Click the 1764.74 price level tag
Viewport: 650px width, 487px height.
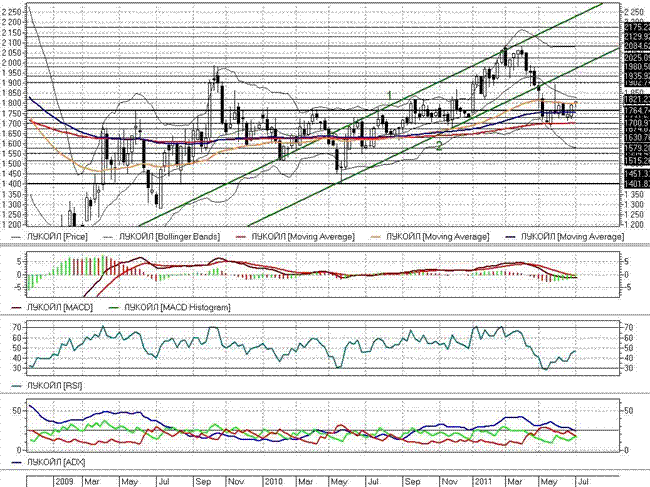636,110
